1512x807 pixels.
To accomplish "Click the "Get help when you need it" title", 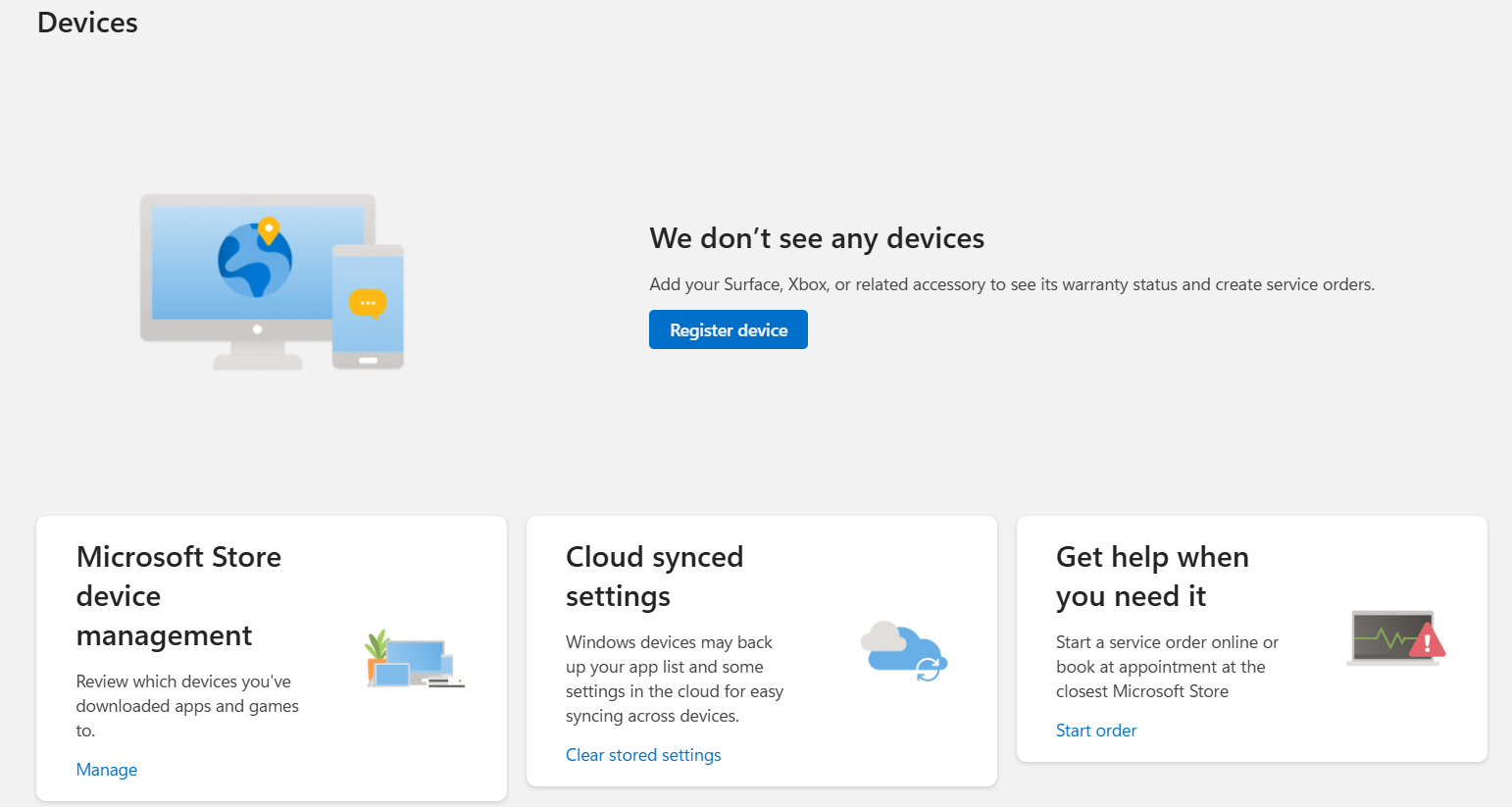I will coord(1152,577).
